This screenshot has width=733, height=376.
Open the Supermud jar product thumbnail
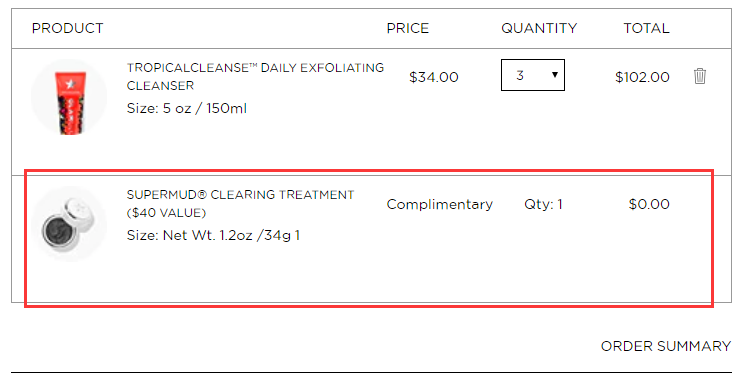click(x=69, y=224)
